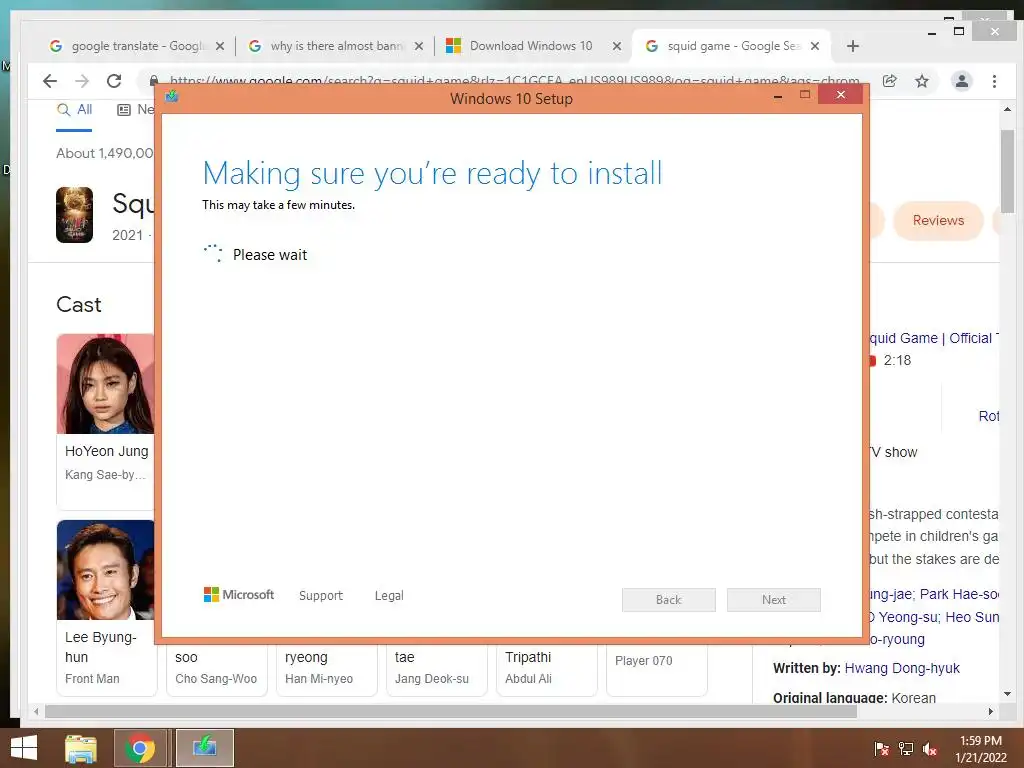The image size is (1024, 768).
Task: Click the page scroll-up arrow
Action: pos(1007,109)
